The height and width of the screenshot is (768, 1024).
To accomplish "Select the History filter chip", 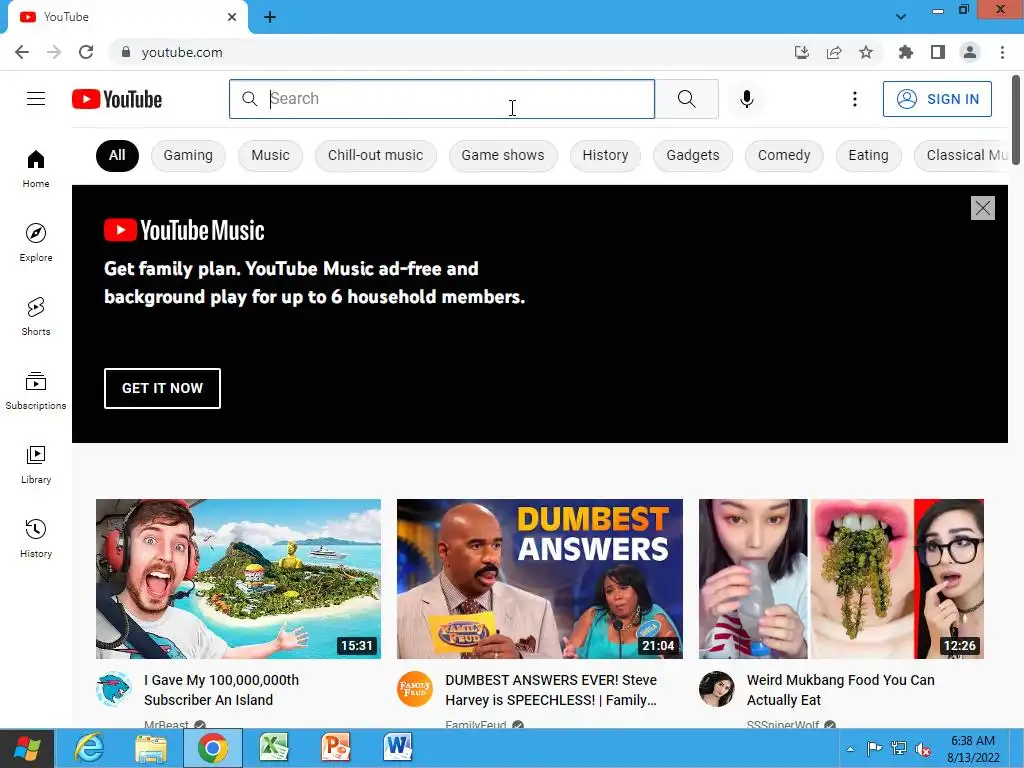I will 605,155.
